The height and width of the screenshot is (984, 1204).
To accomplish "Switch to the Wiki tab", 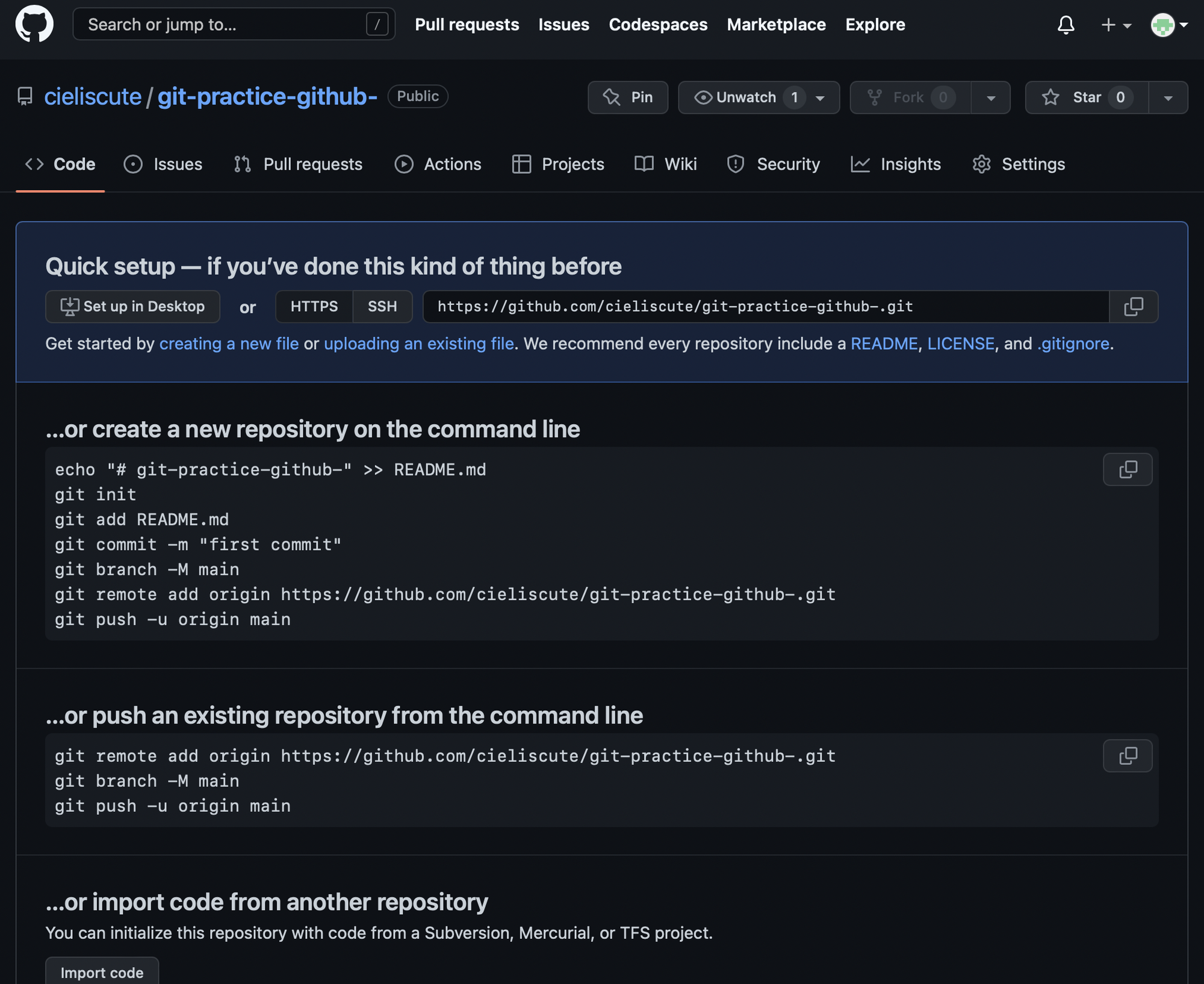I will pyautogui.click(x=666, y=164).
